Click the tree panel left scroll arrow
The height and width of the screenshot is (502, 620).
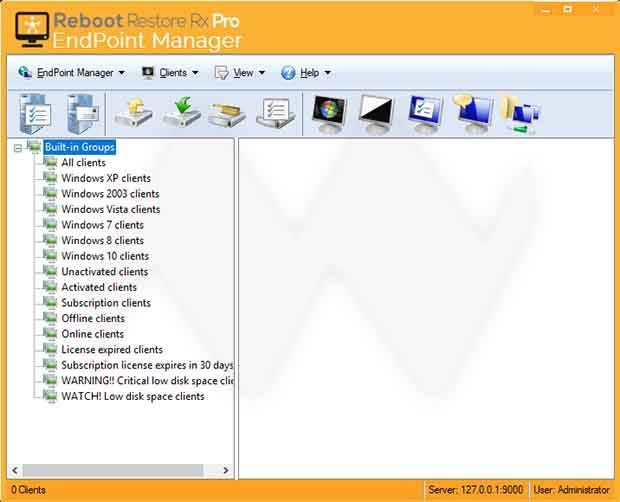point(15,470)
